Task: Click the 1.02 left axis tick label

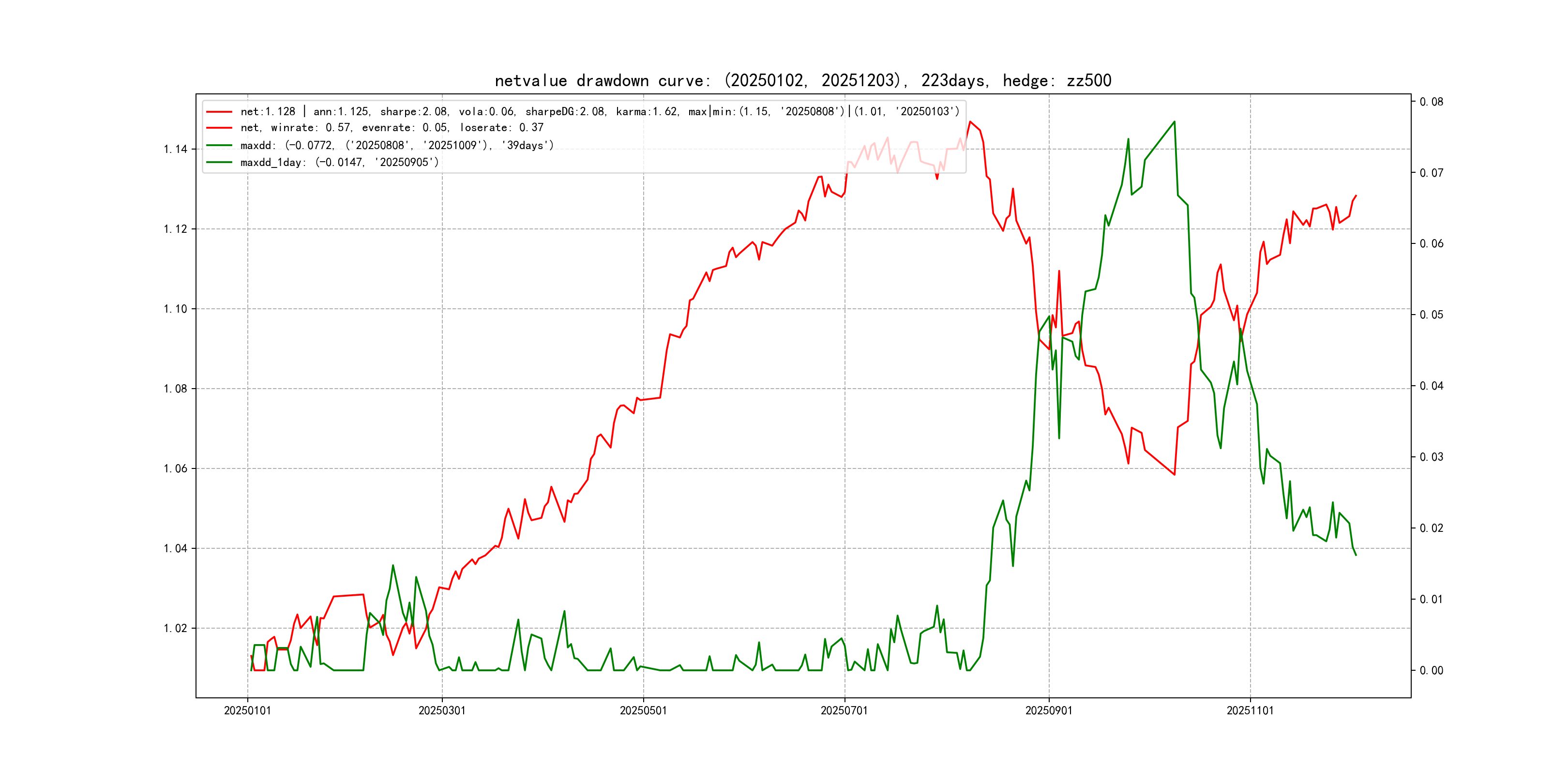Action: [175, 628]
